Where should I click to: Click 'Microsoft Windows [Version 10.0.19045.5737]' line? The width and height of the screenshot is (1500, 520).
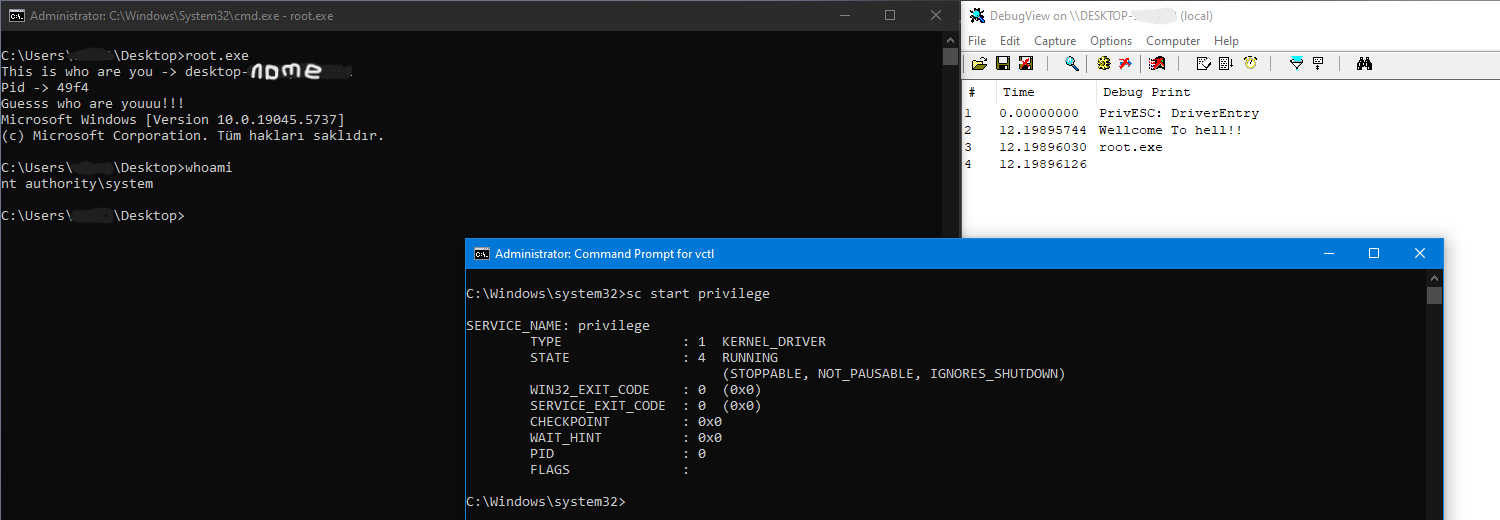(173, 120)
